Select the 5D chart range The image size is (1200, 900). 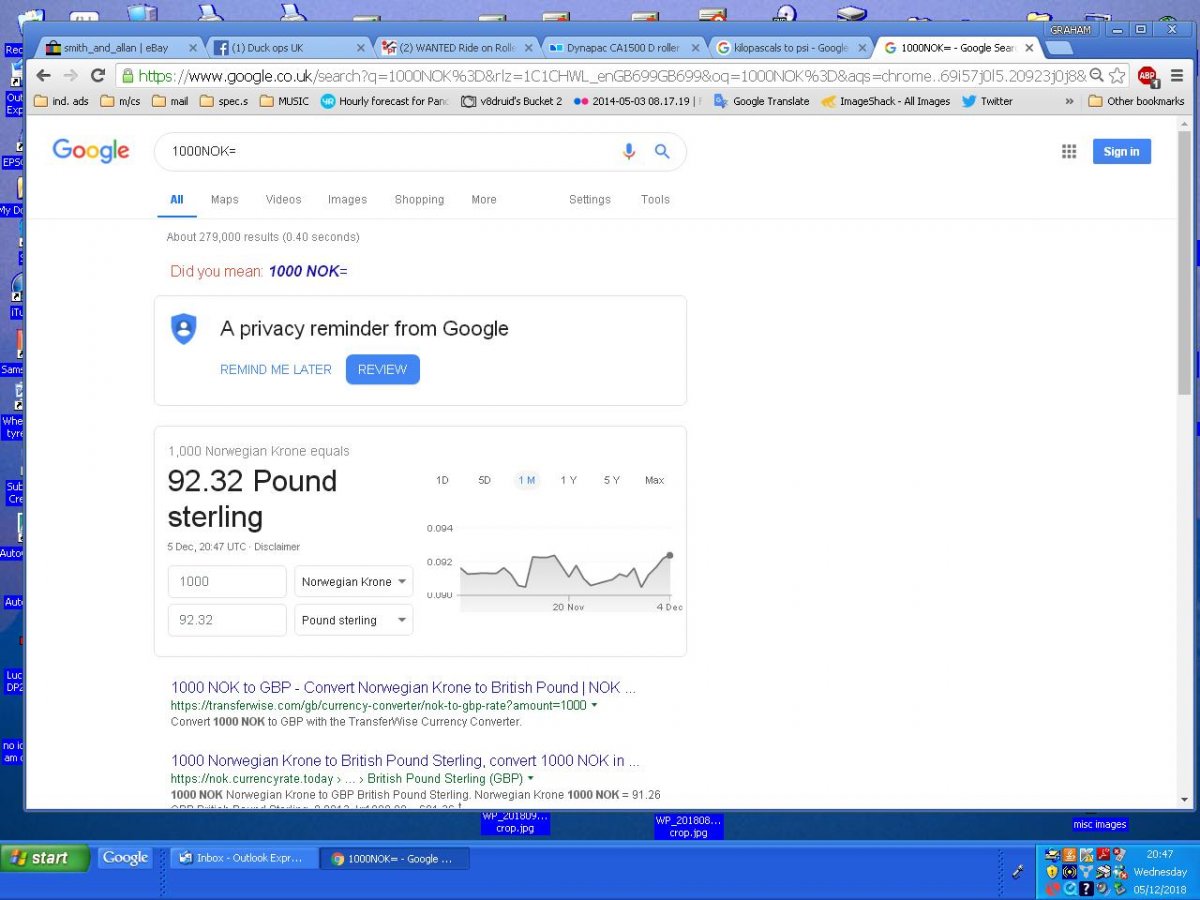484,480
